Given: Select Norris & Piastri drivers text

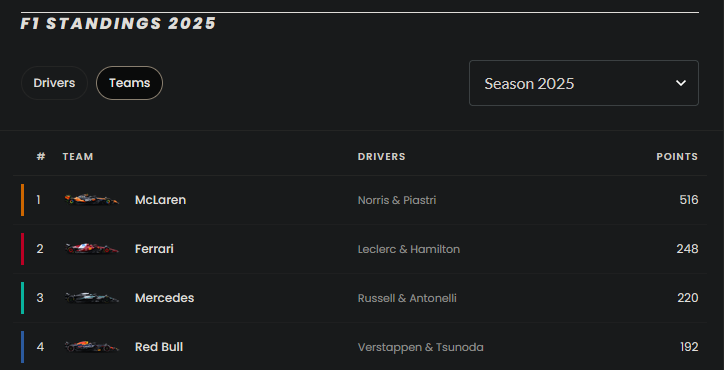Looking at the screenshot, I should click(397, 200).
